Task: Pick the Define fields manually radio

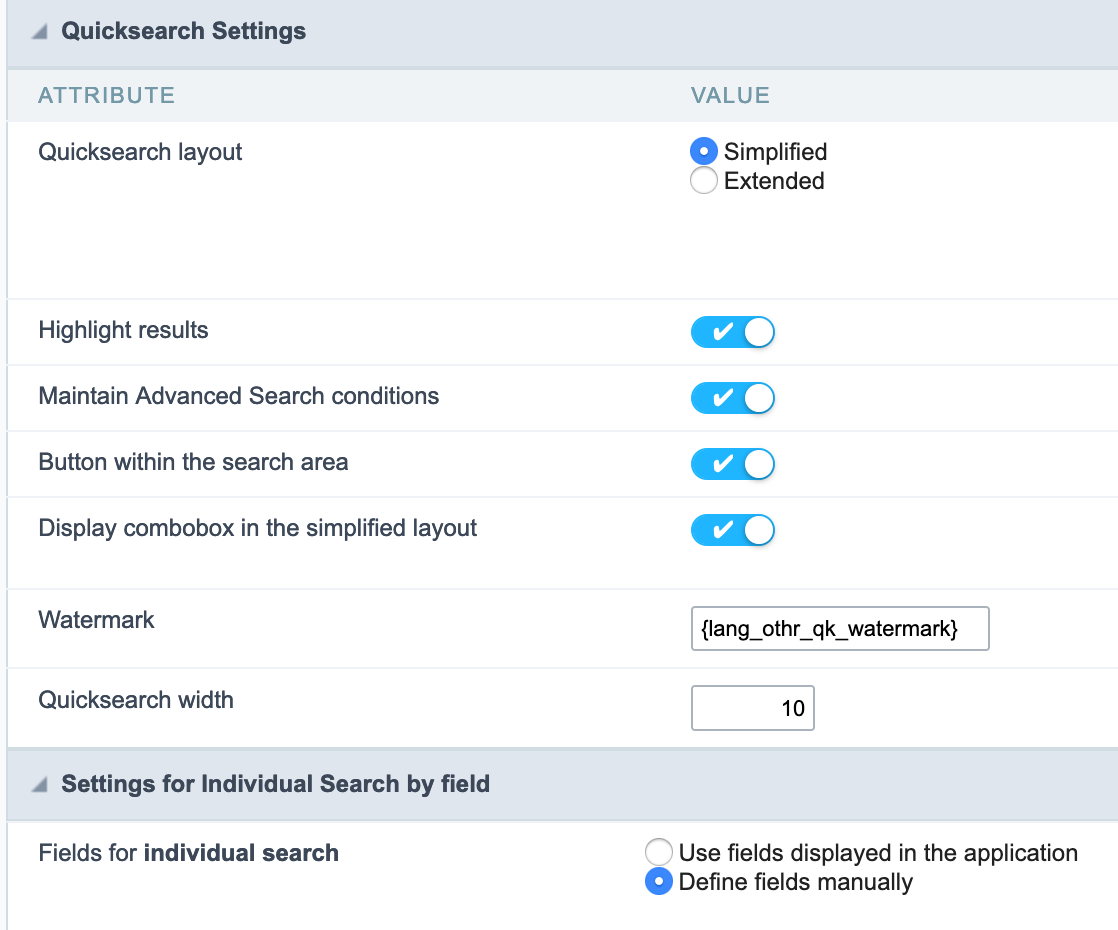Action: point(658,881)
